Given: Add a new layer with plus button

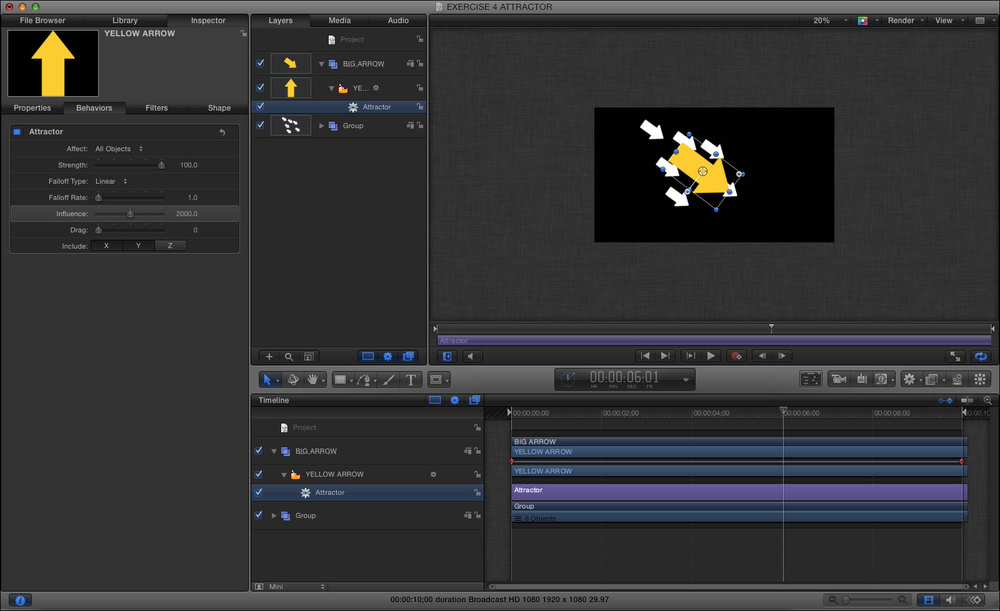Looking at the screenshot, I should click(x=269, y=356).
